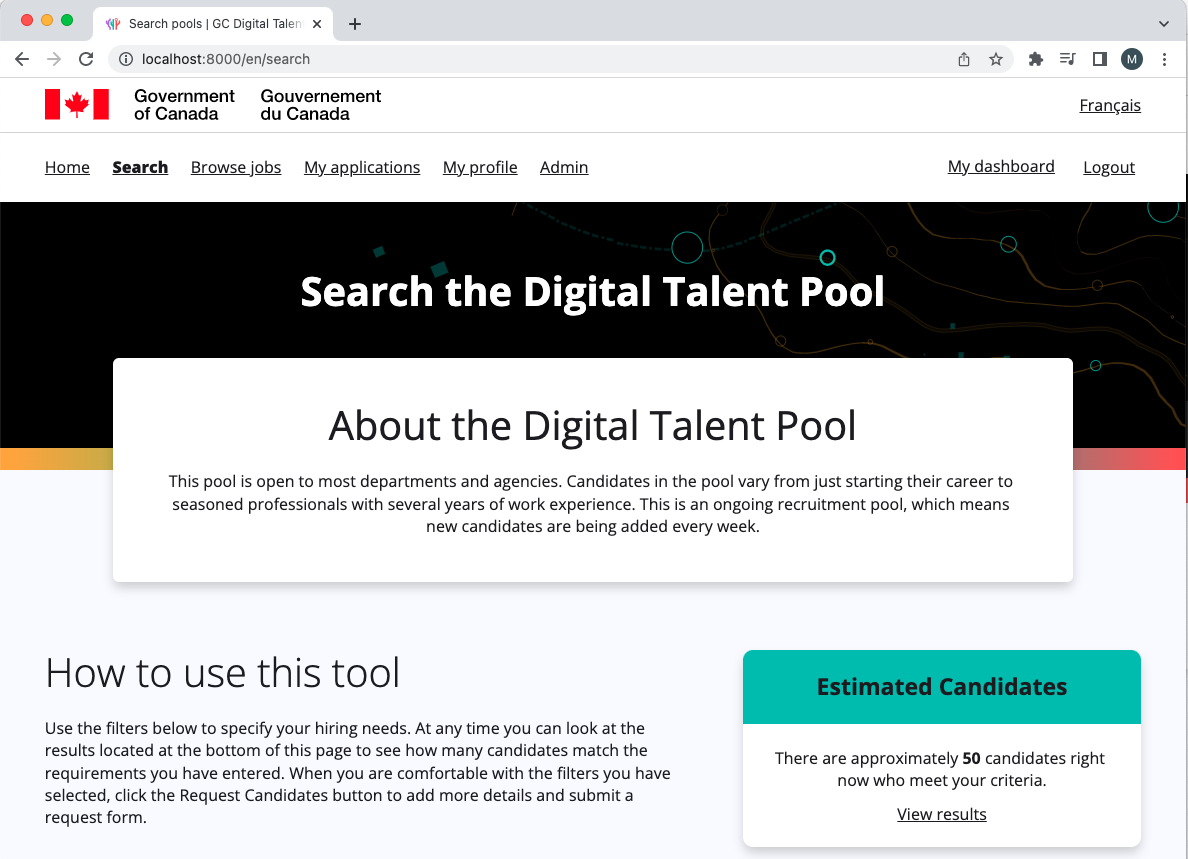Open the browser sidebar panel icon

[x=1099, y=59]
